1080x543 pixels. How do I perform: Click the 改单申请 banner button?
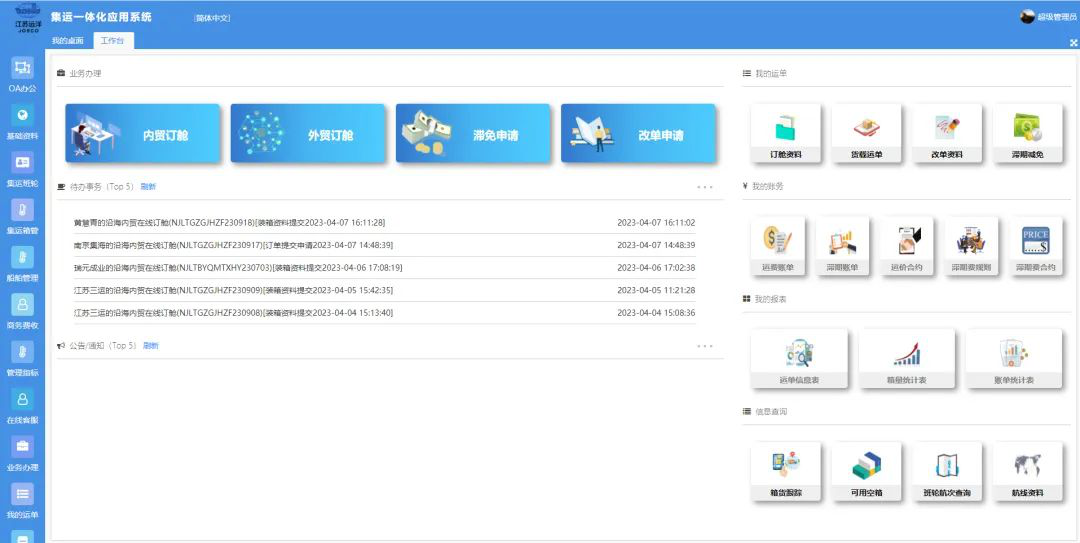[x=638, y=134]
